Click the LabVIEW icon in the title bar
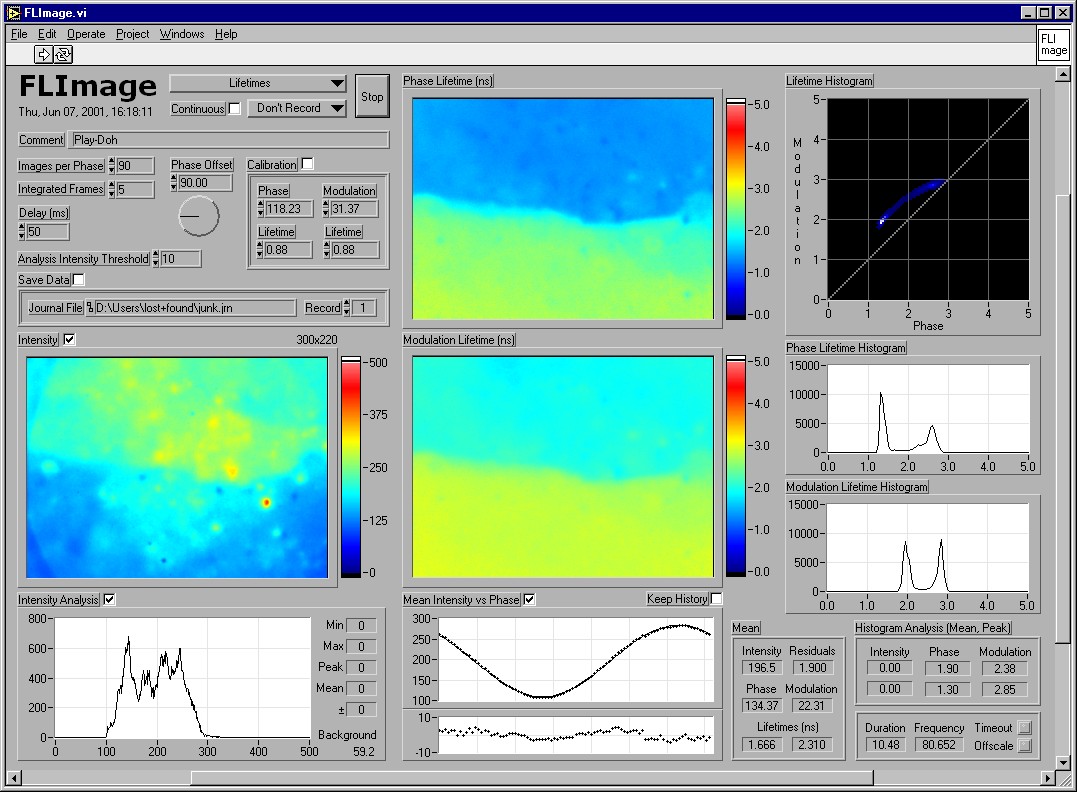Screen dimensions: 1077x792 [13, 13]
